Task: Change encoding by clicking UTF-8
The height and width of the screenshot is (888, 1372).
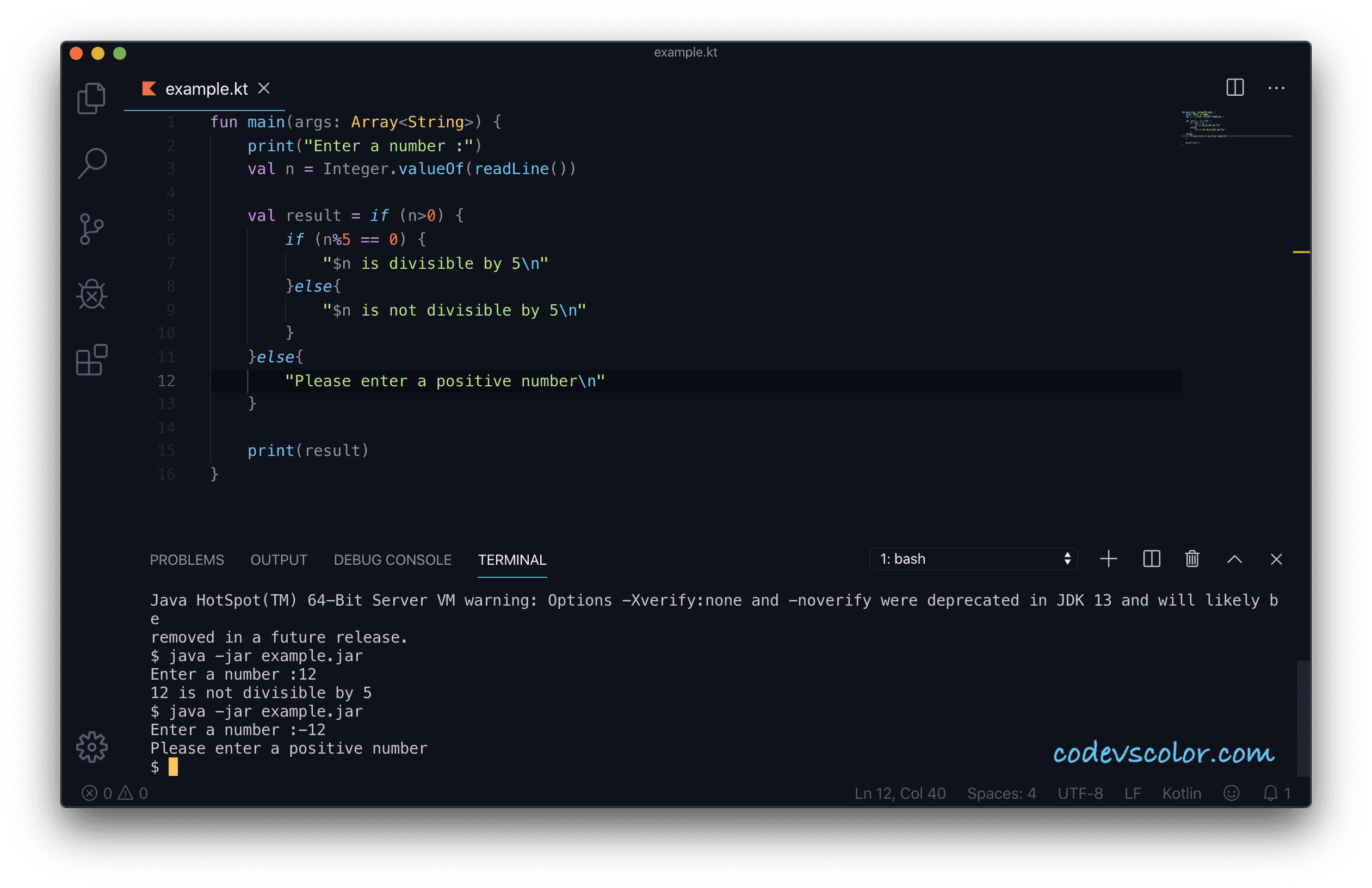Action: tap(1081, 793)
